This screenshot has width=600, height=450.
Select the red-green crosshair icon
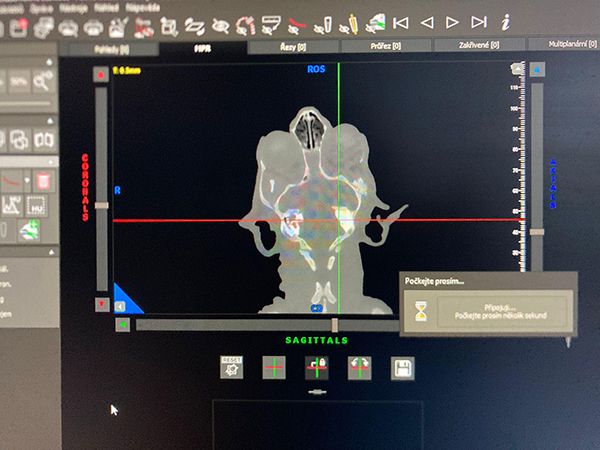tap(274, 368)
